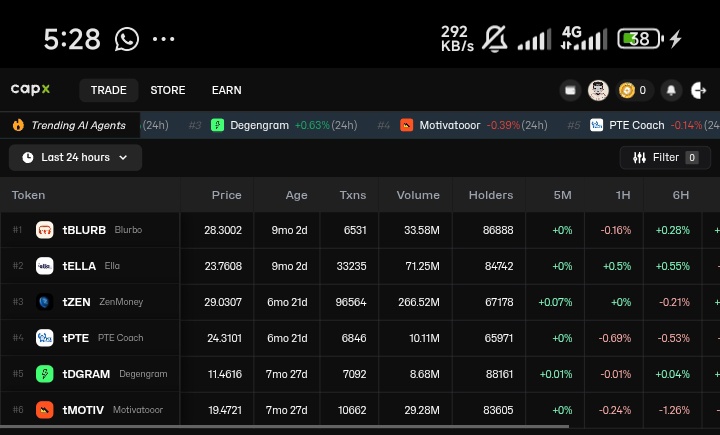Click the fire Trending AI Agents icon

tap(18, 125)
